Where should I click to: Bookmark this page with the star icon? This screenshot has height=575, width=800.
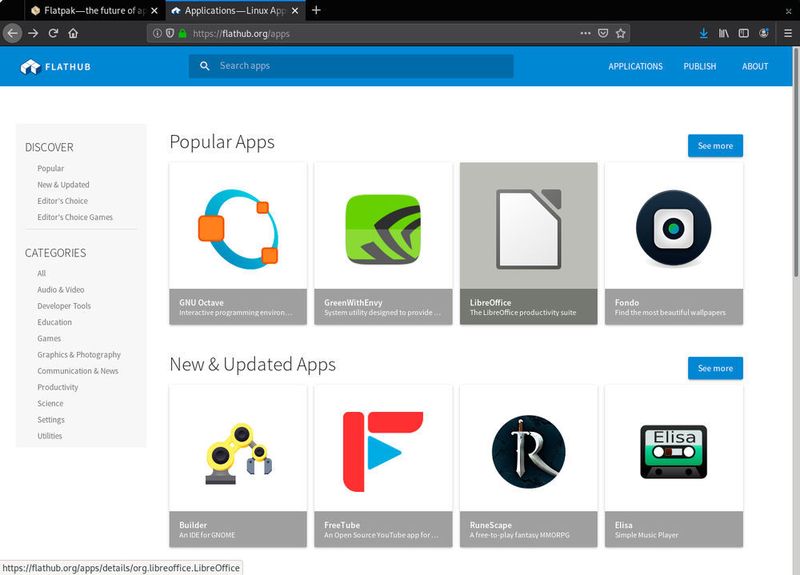click(x=620, y=34)
